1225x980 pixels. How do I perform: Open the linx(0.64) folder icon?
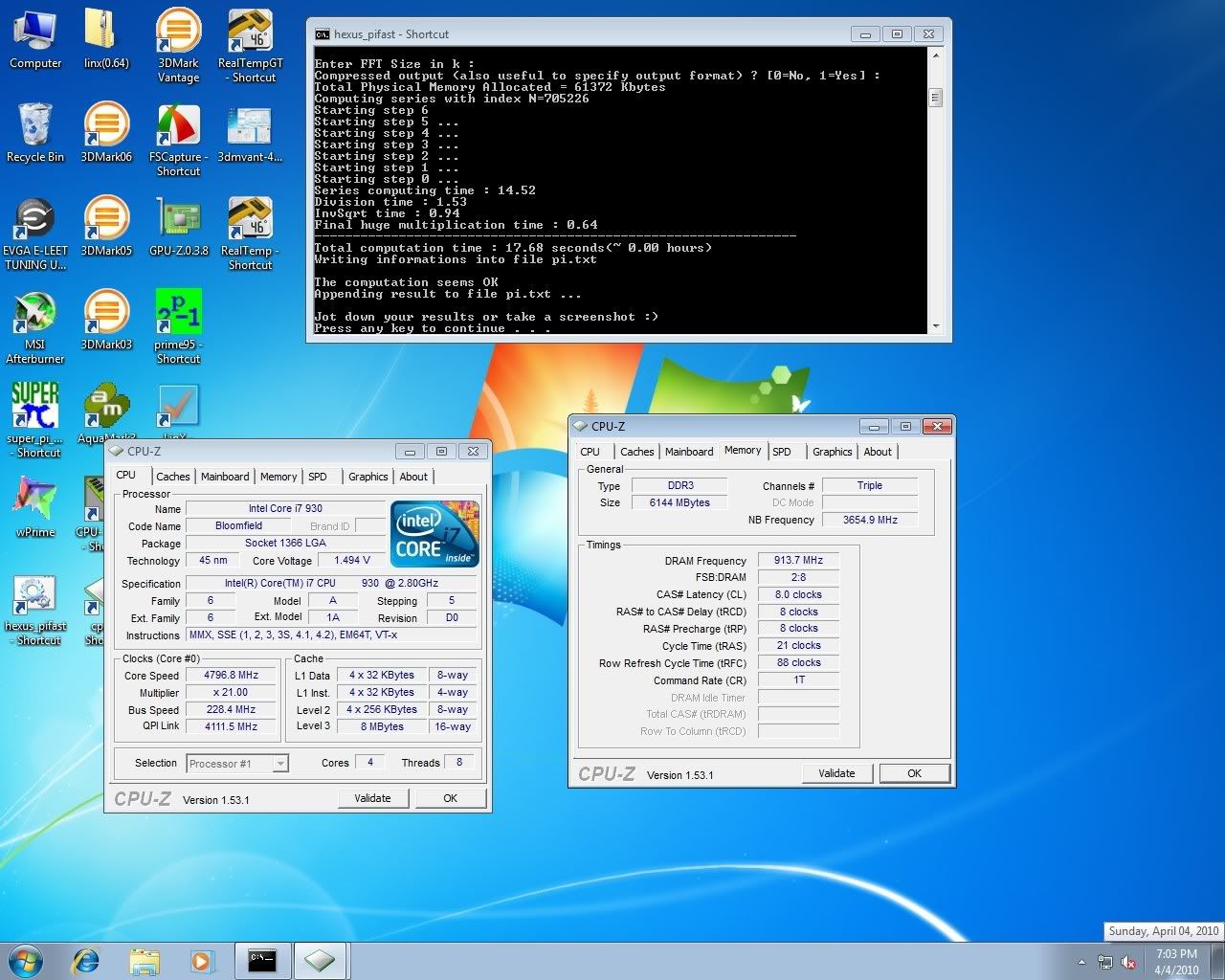click(x=106, y=39)
